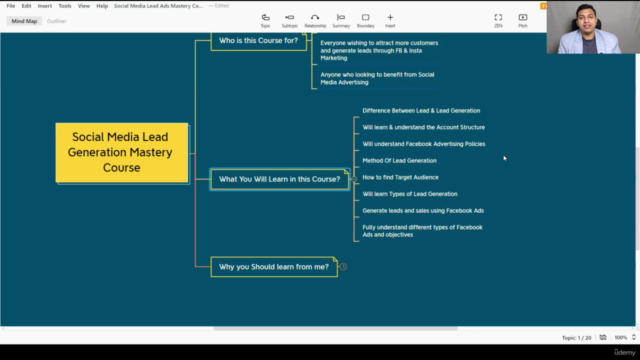Open the map overview icon in status bar
Screen dimensions: 640x360
[x=603, y=337]
